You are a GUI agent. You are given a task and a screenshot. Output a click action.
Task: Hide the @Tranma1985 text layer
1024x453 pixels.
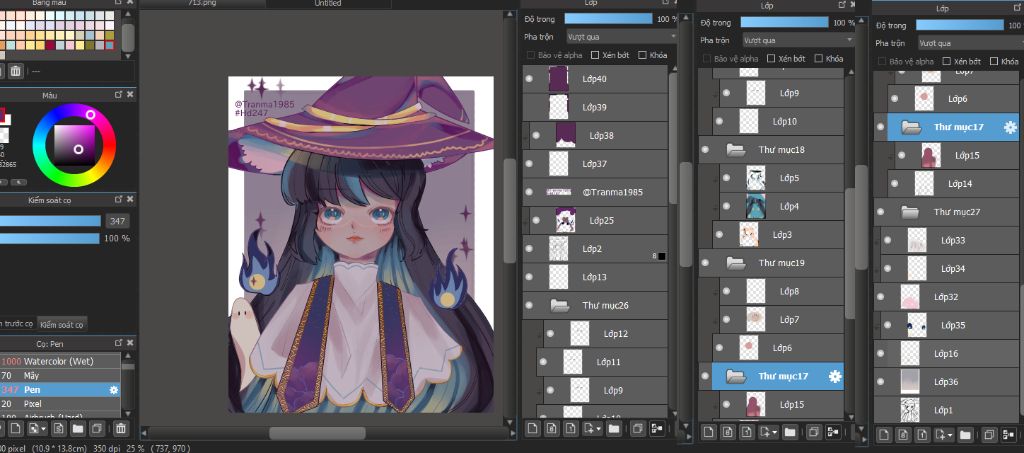click(x=529, y=192)
